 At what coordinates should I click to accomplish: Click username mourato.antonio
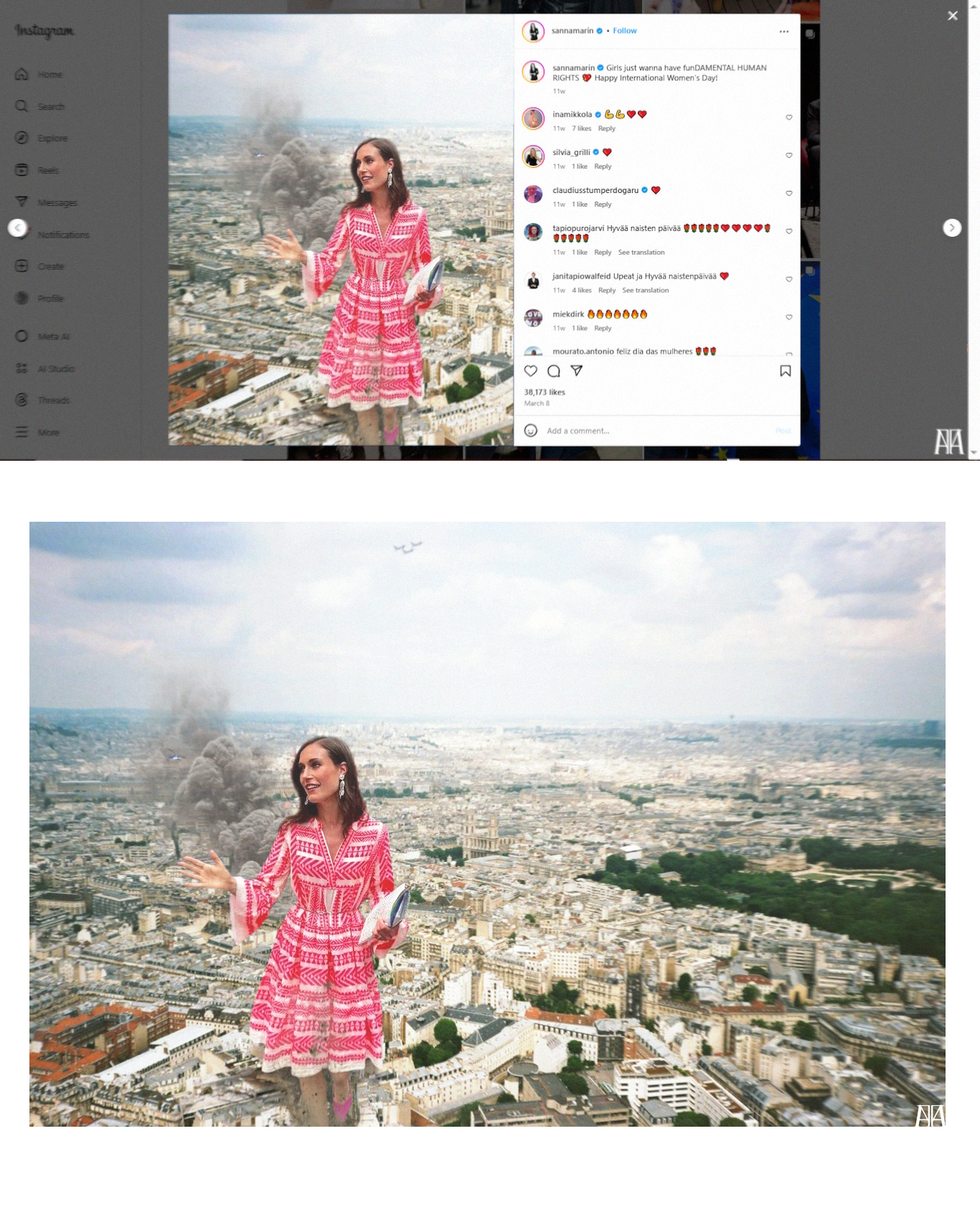(x=583, y=352)
